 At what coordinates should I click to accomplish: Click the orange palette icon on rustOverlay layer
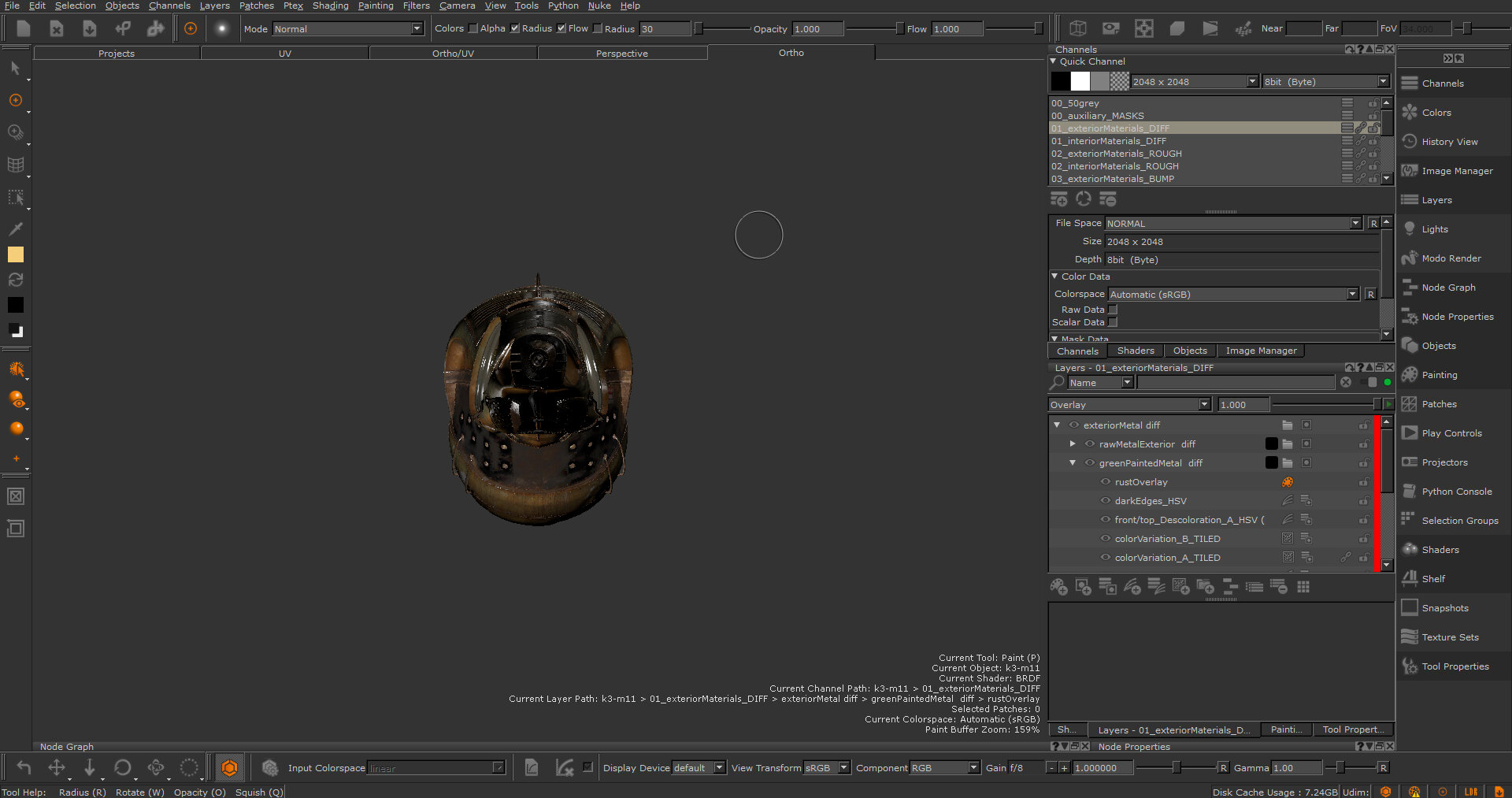pyautogui.click(x=1288, y=482)
